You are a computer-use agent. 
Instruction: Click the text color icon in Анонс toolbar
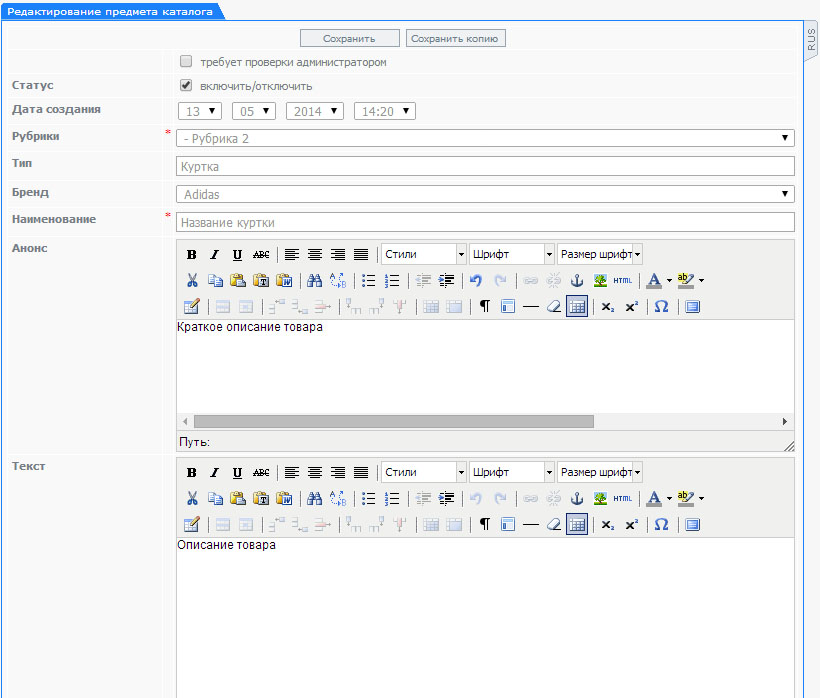653,281
